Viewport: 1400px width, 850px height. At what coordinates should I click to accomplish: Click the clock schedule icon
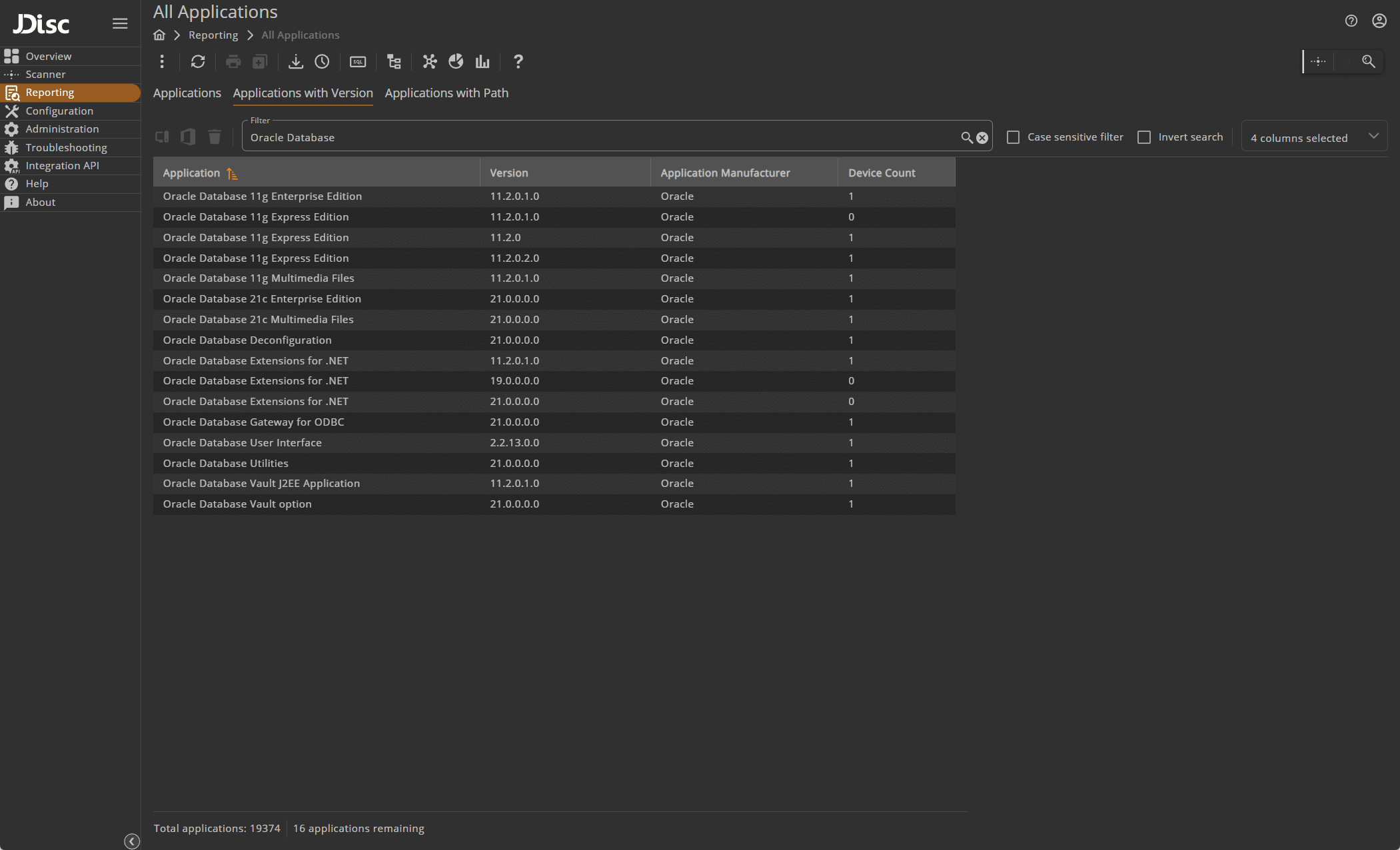pos(322,62)
